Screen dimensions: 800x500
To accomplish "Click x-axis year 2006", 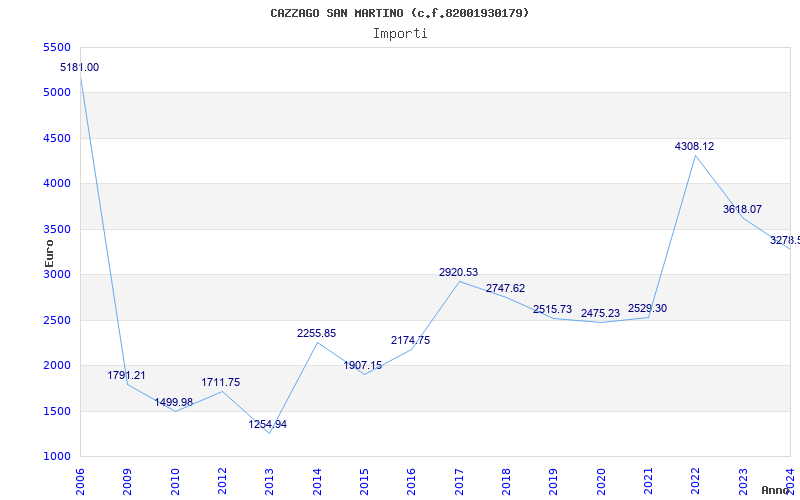I will point(80,482).
